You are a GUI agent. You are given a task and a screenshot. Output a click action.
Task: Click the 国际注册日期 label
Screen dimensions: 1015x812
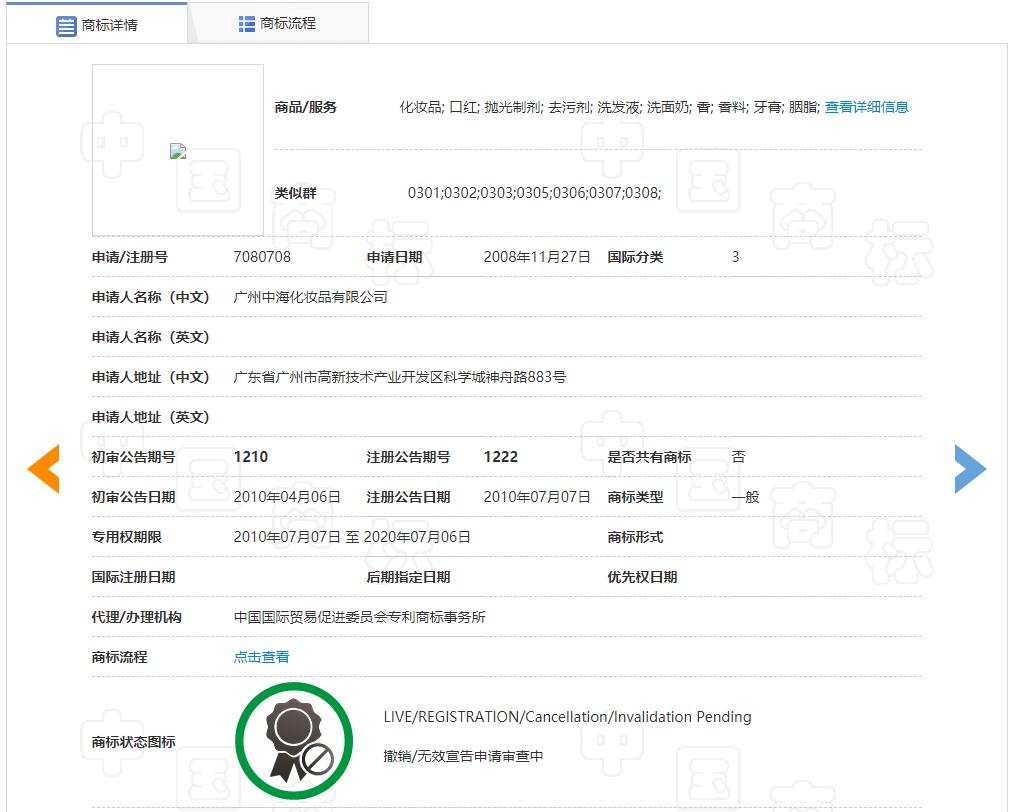tap(133, 577)
